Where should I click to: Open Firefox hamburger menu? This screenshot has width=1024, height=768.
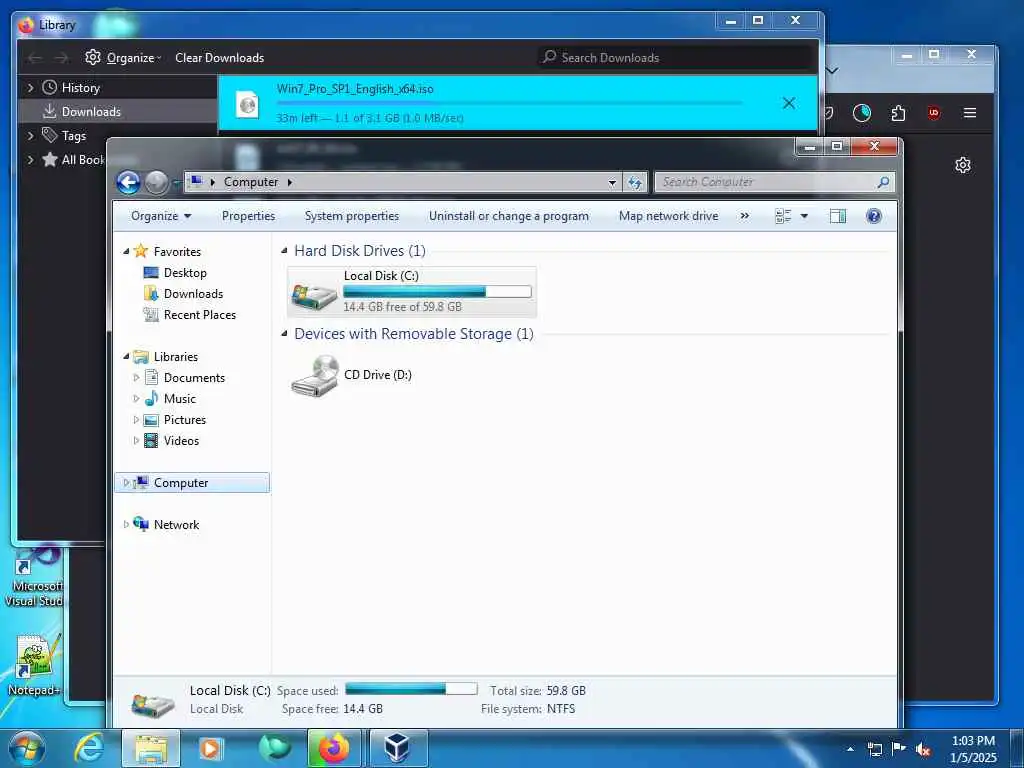(970, 113)
